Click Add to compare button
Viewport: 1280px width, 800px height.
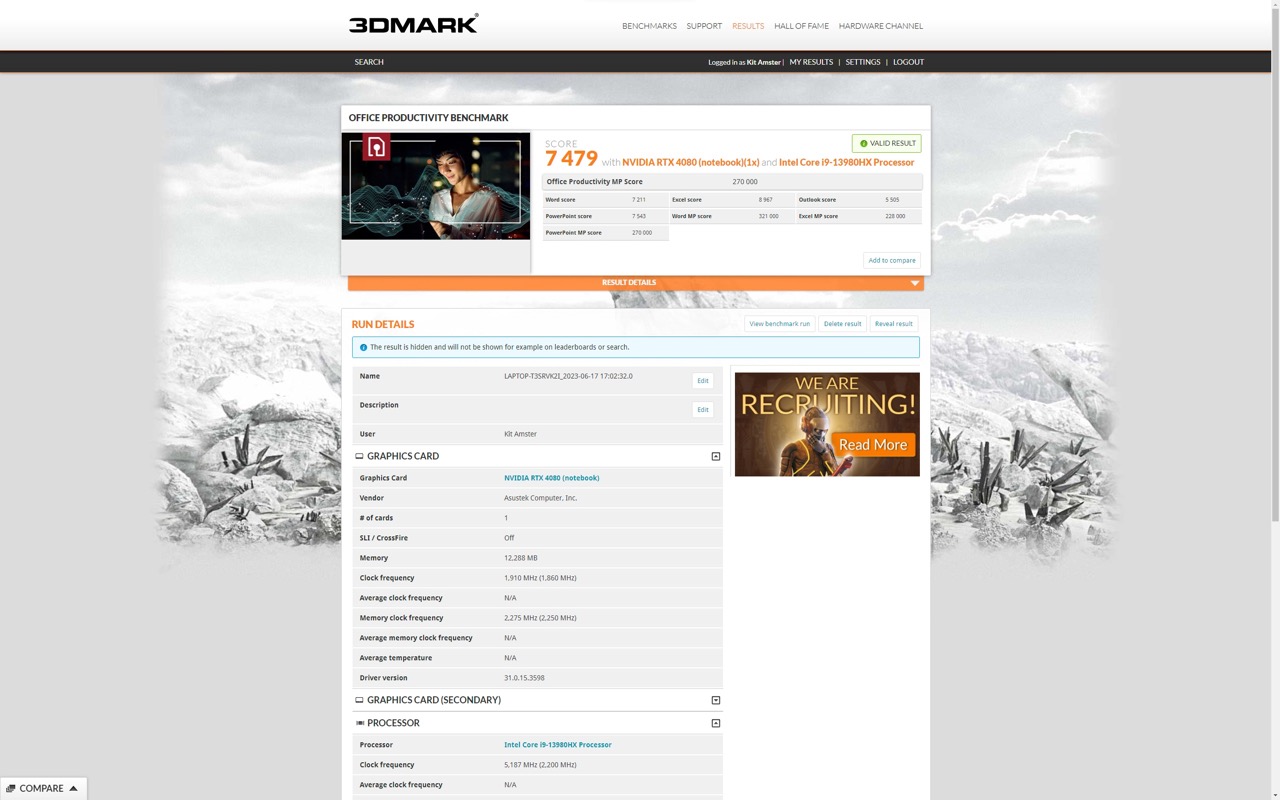click(892, 260)
